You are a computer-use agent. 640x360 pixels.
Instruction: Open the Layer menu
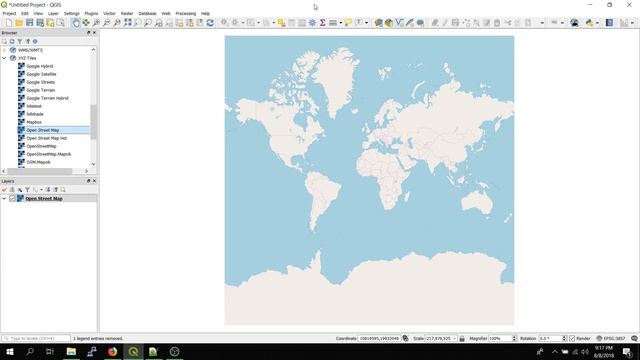click(53, 13)
